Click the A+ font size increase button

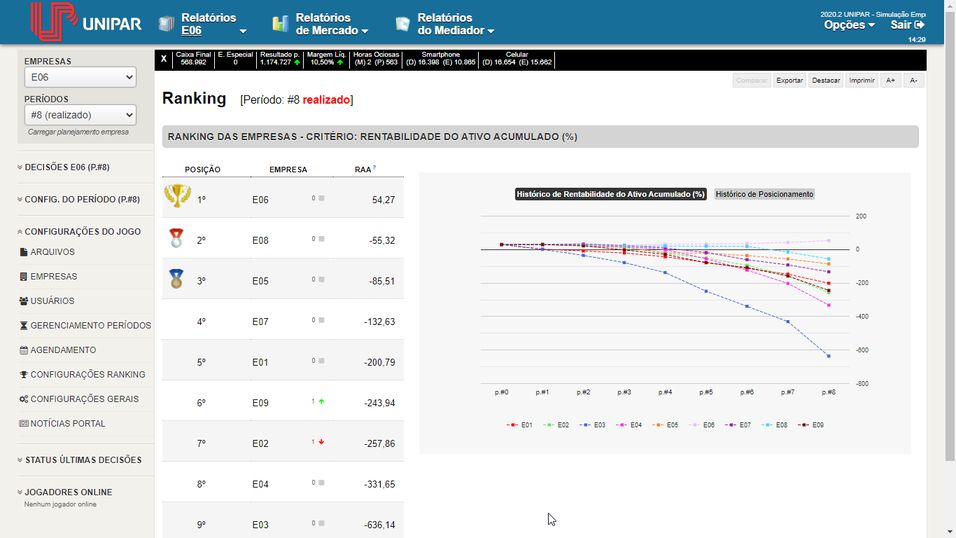(890, 80)
